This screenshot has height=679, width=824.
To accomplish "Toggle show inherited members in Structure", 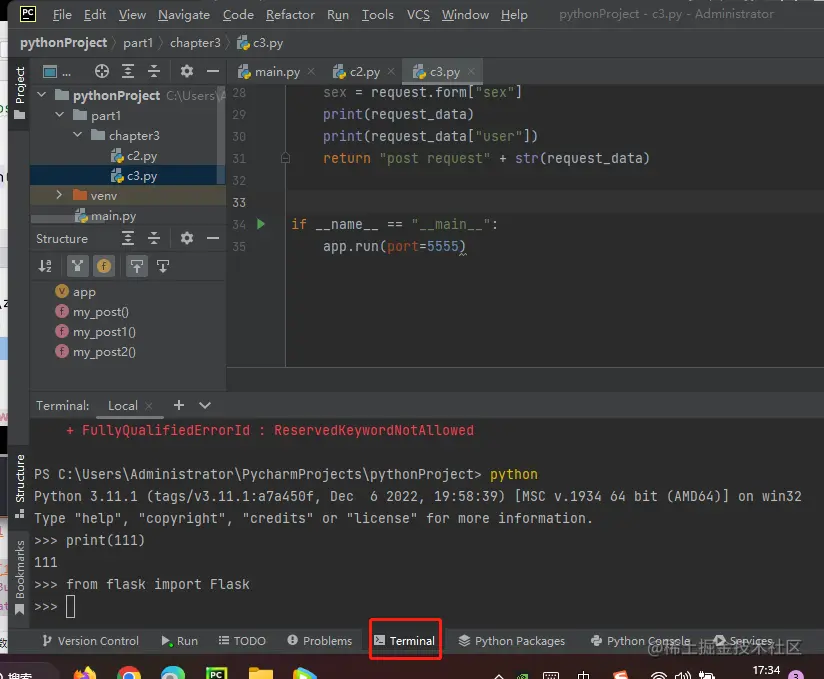I will click(78, 266).
